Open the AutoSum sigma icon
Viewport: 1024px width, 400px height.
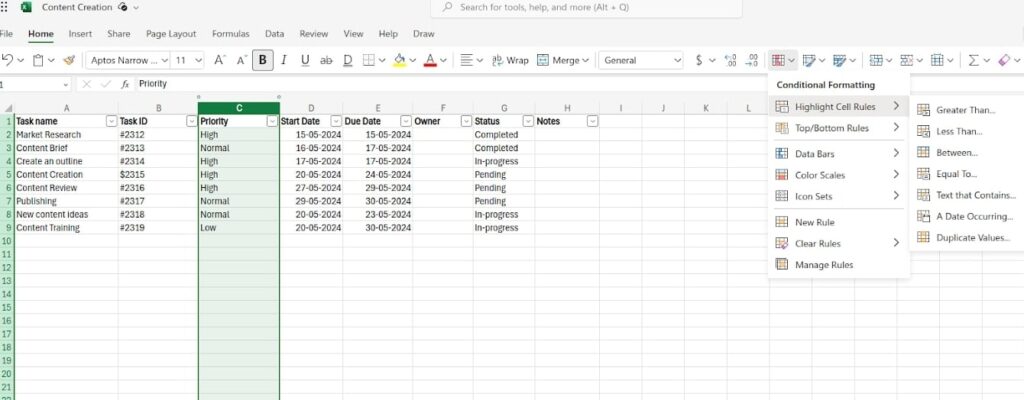(x=973, y=60)
